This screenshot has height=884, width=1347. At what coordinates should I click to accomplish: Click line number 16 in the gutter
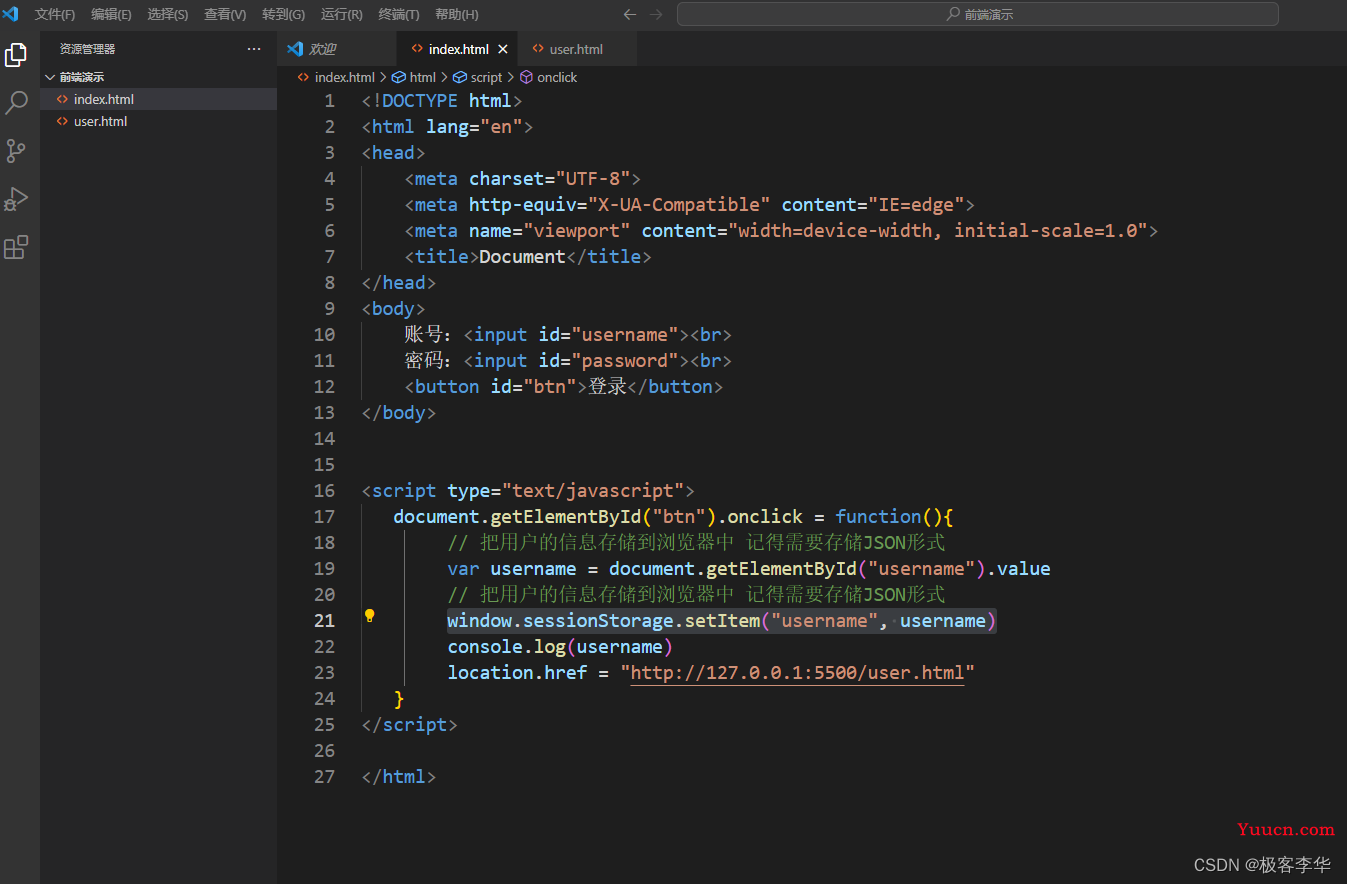coord(324,490)
